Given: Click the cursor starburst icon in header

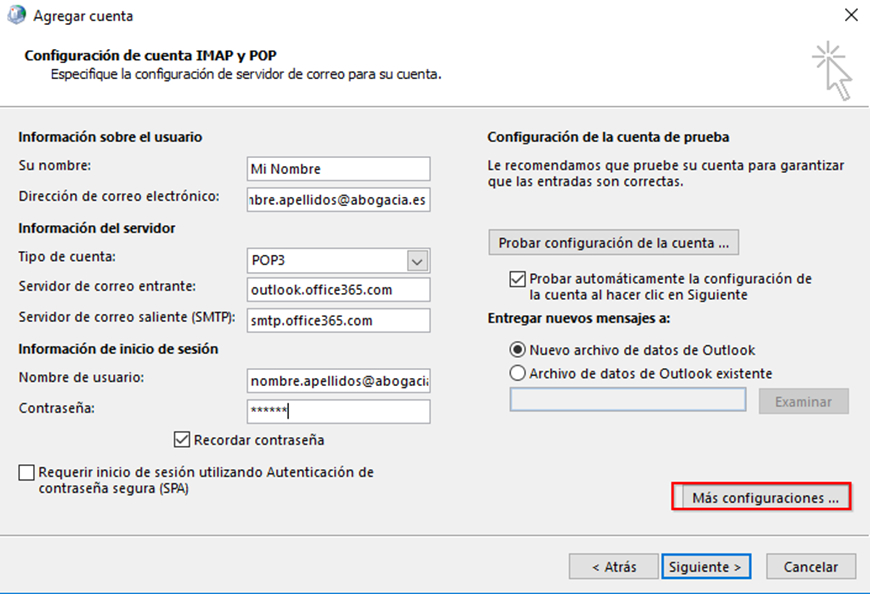Looking at the screenshot, I should 833,70.
